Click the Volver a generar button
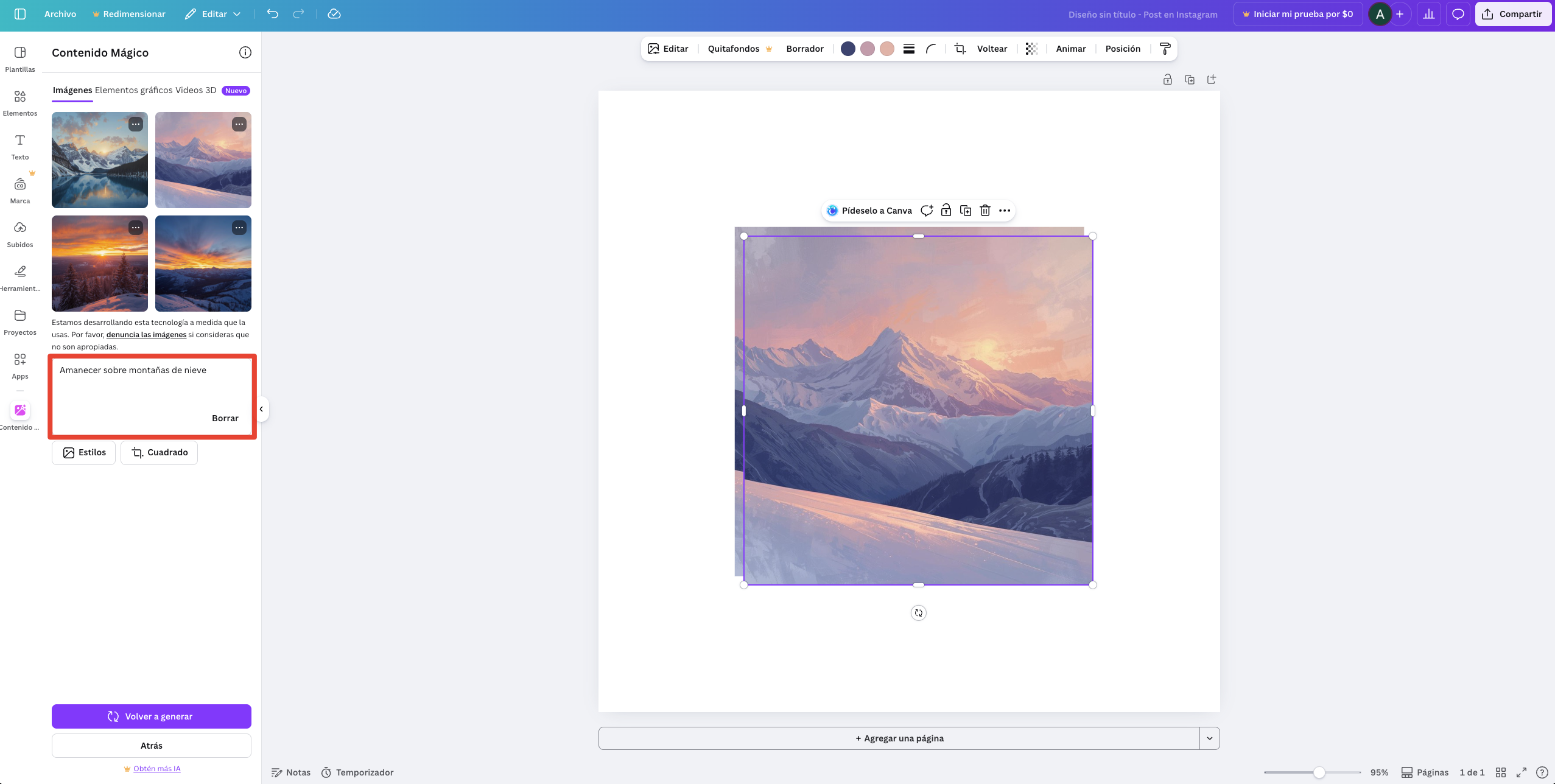Screen dimensions: 1555x784 151,716
